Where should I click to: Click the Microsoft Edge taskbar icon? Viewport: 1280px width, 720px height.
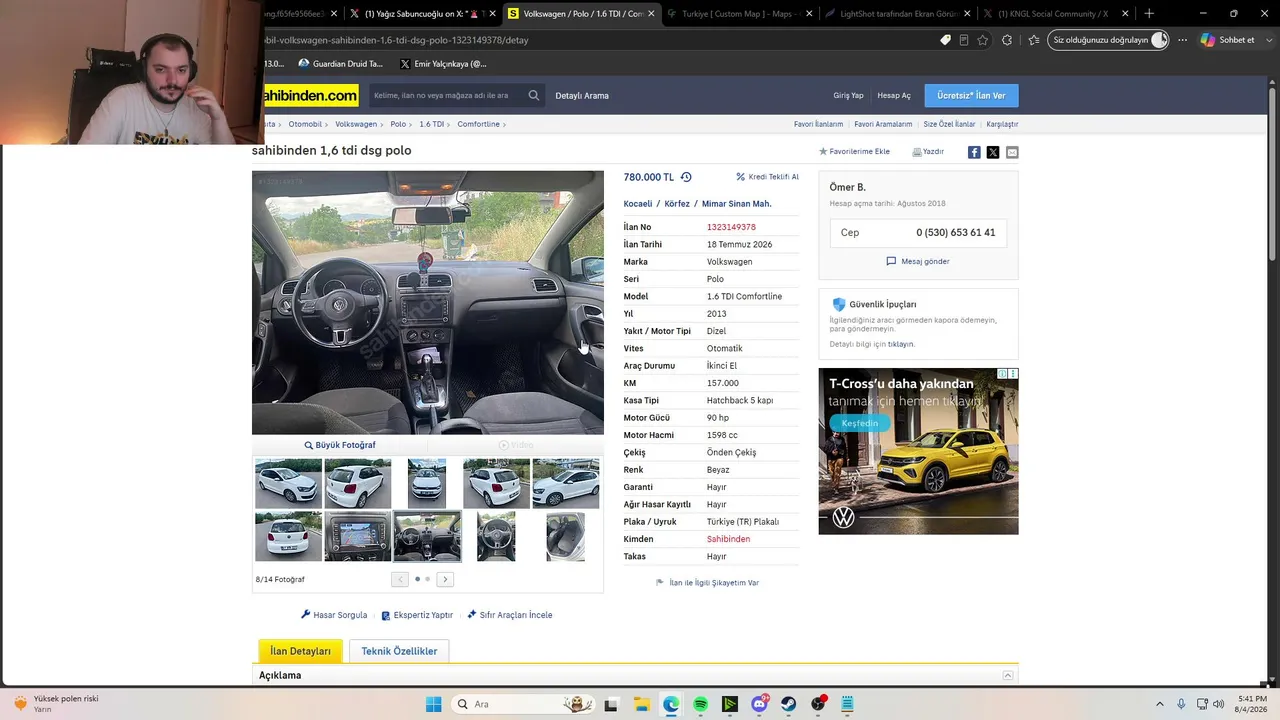click(671, 704)
